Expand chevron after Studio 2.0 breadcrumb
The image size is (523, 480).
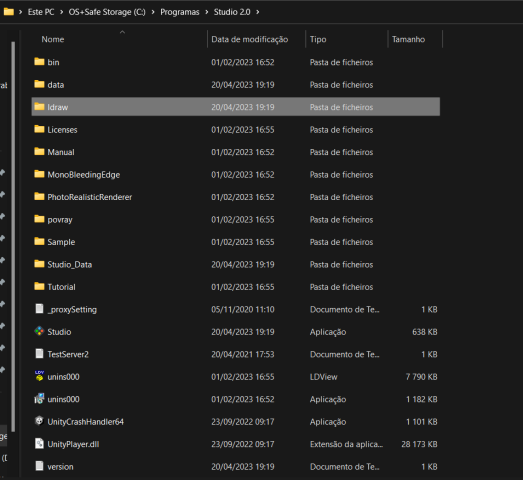click(x=258, y=12)
